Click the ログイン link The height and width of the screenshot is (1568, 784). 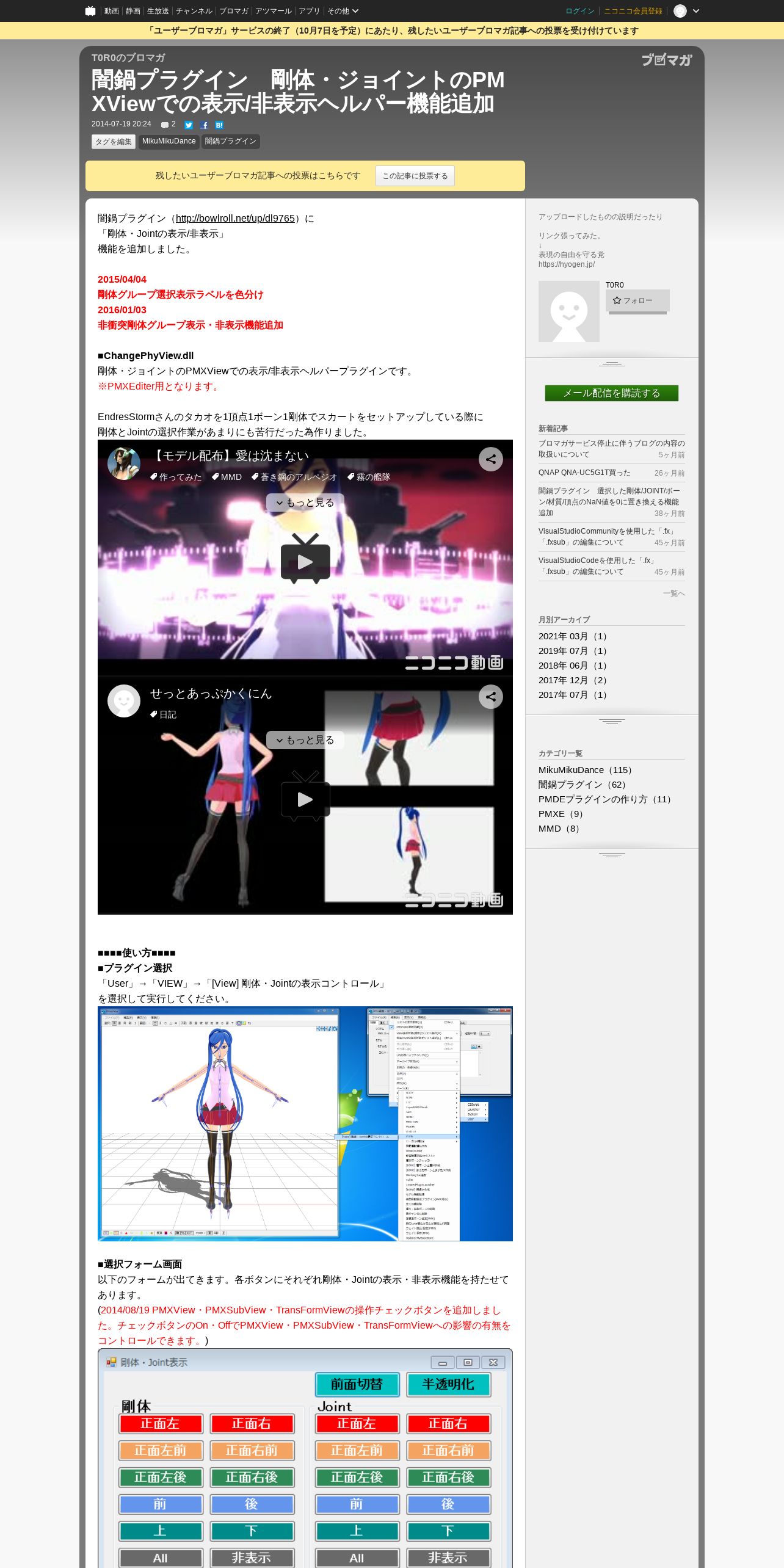579,11
